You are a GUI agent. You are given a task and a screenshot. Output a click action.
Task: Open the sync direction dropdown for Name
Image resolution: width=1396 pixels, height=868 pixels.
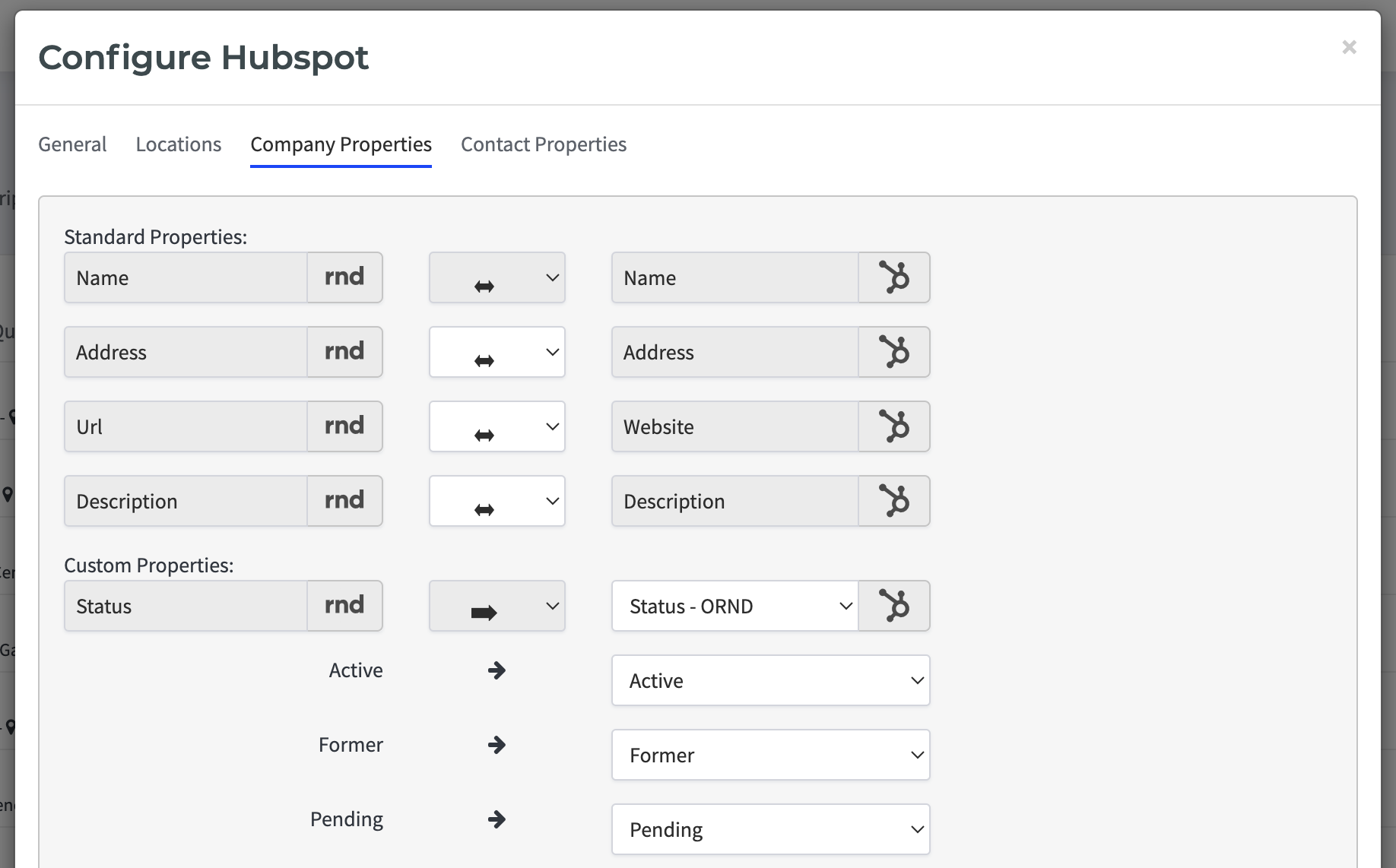tap(497, 277)
